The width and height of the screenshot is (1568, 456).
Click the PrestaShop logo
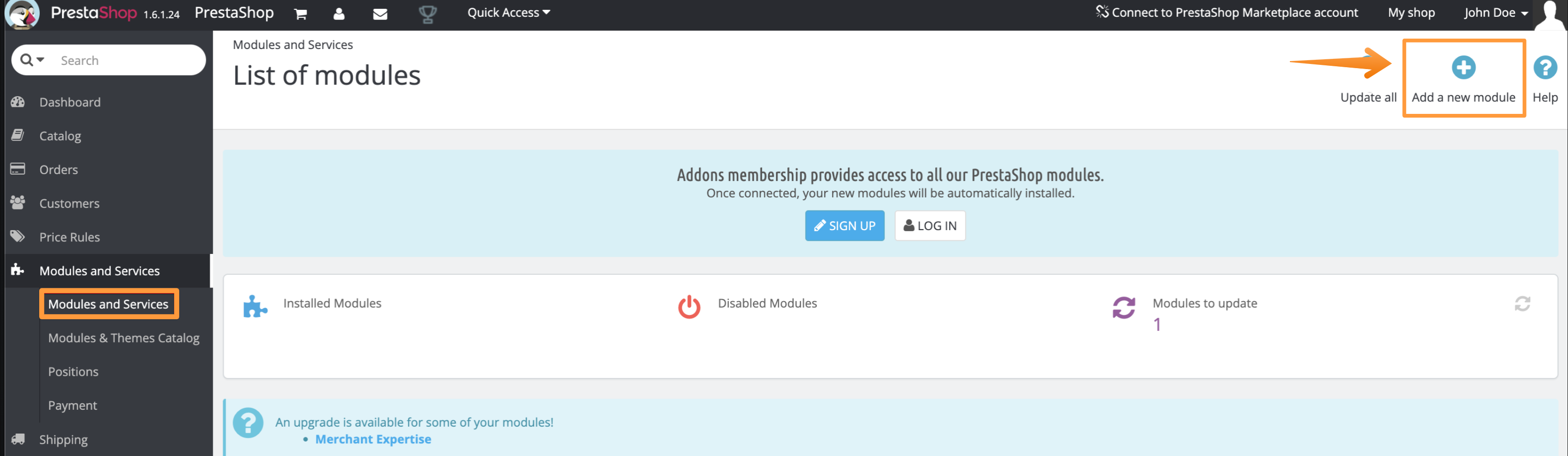click(22, 14)
